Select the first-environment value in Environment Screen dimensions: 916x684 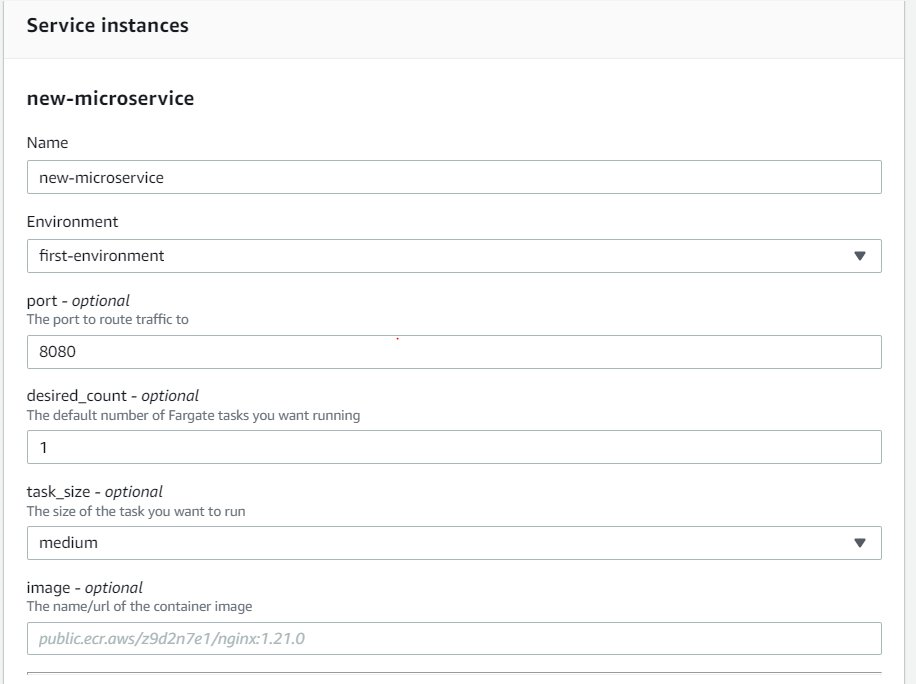pos(103,256)
